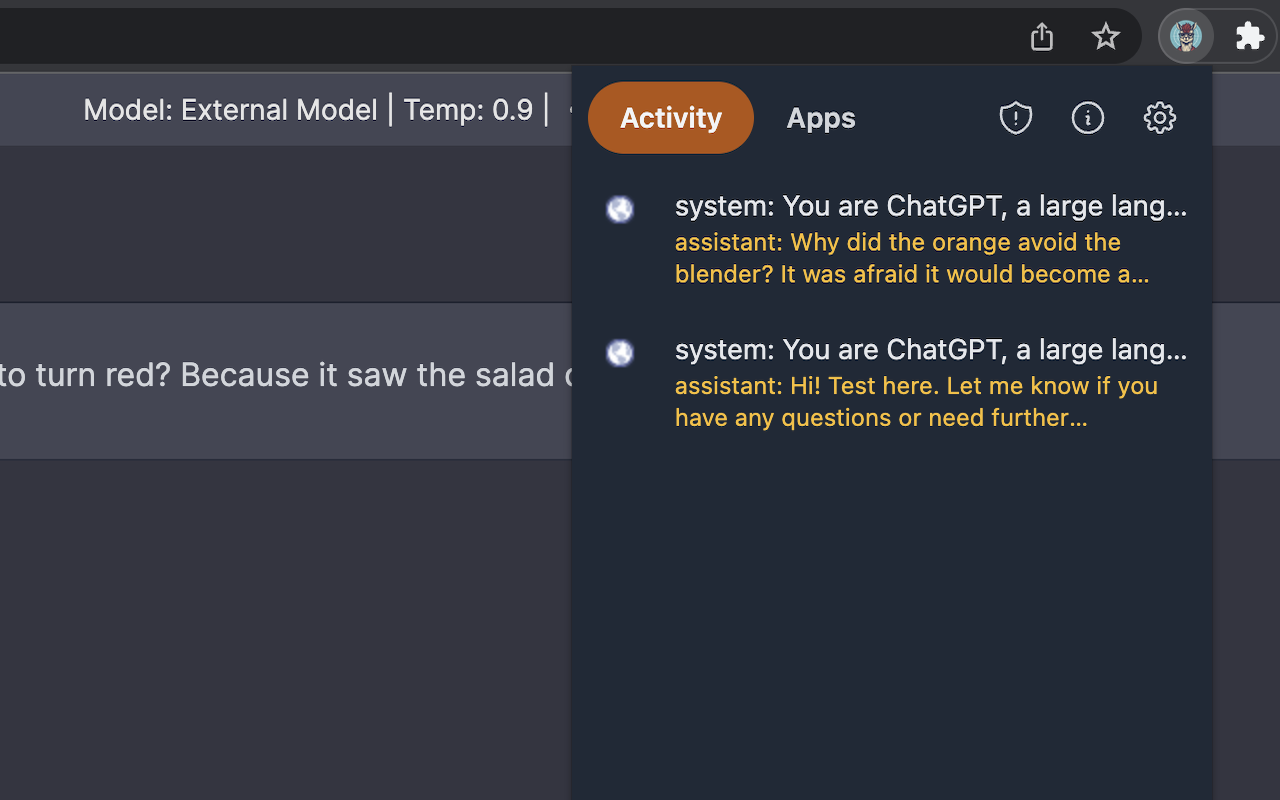Click the share page icon
Screen dimensions: 1280x800
[x=1042, y=37]
